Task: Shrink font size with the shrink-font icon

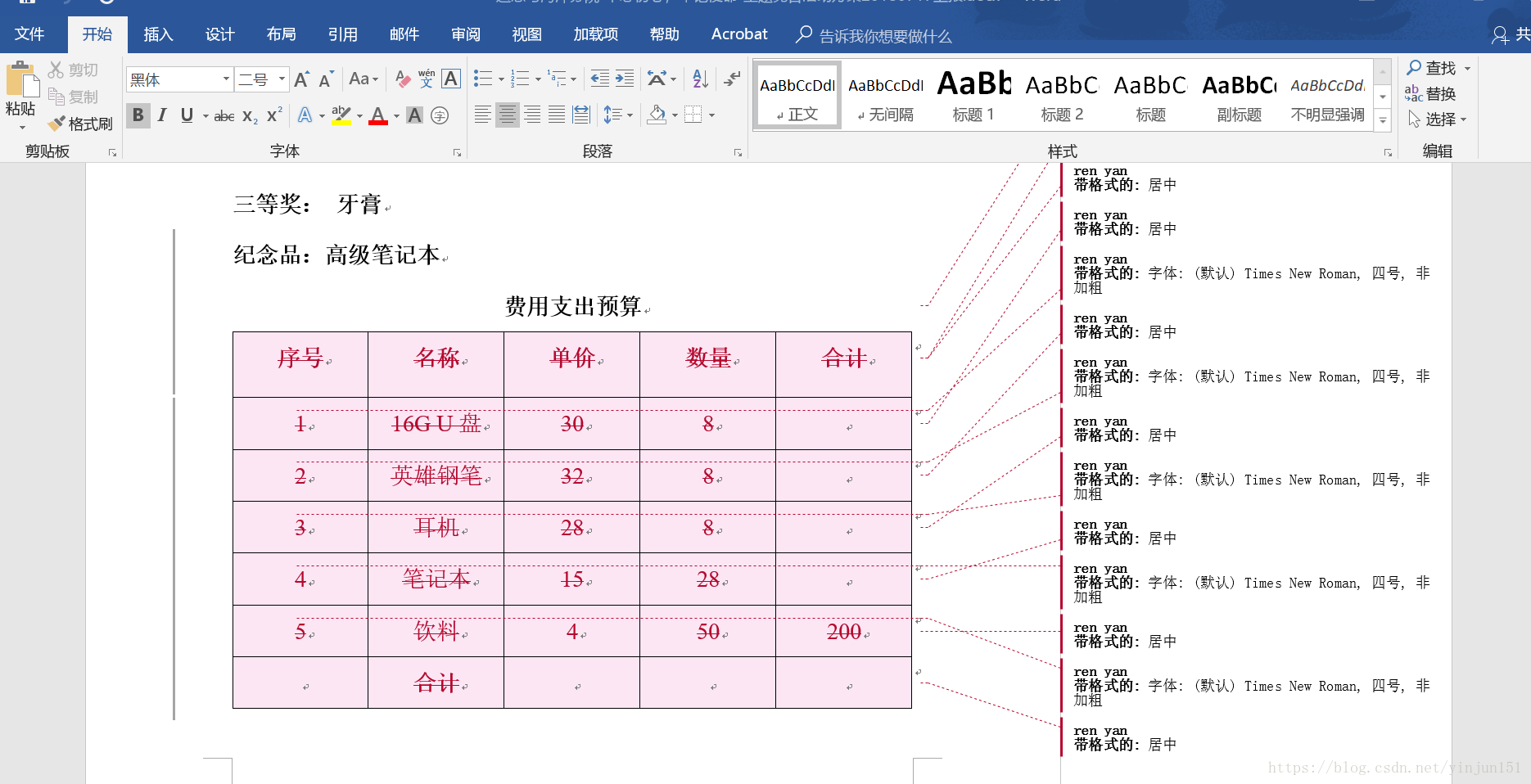Action: pos(325,79)
